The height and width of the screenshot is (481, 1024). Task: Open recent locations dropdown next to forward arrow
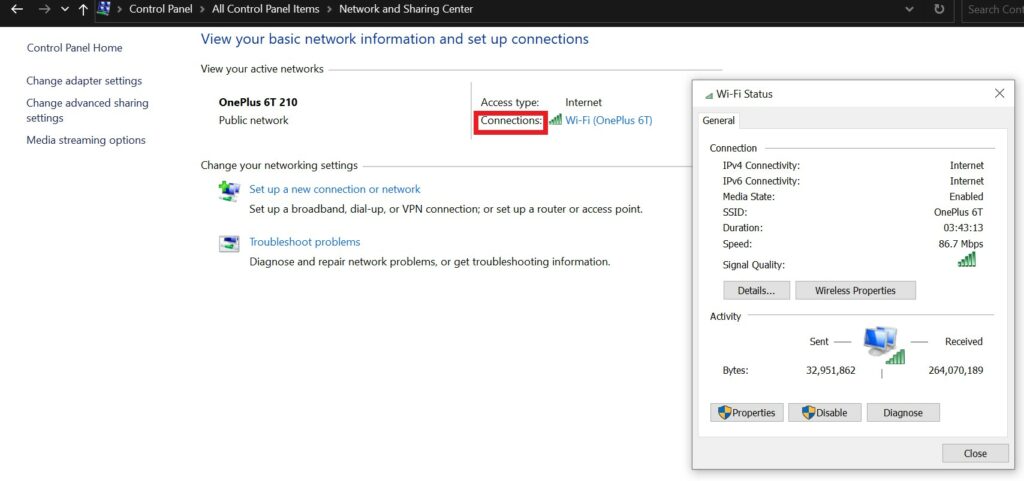click(x=65, y=10)
